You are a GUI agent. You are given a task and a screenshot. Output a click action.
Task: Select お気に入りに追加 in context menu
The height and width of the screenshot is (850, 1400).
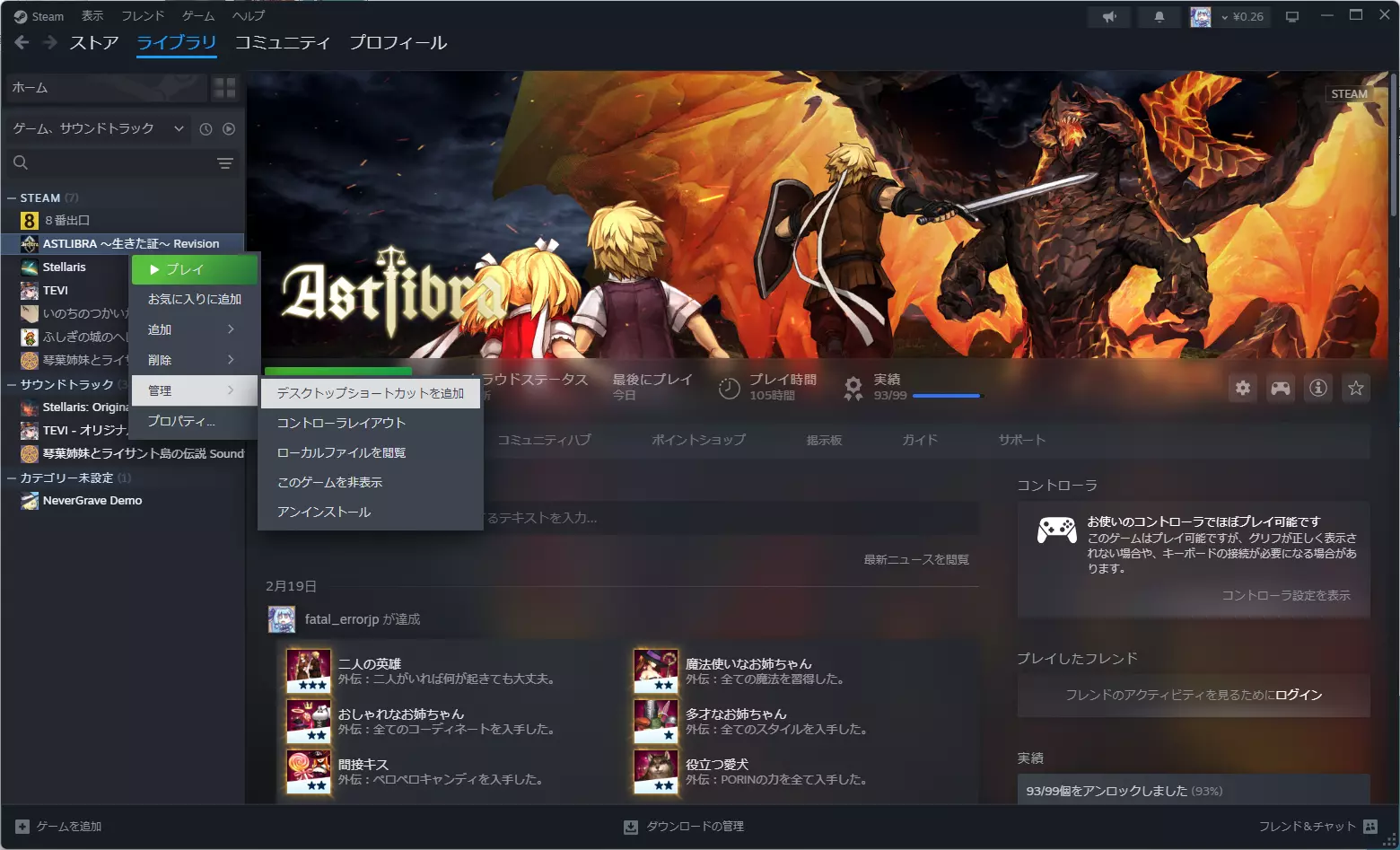click(195, 299)
